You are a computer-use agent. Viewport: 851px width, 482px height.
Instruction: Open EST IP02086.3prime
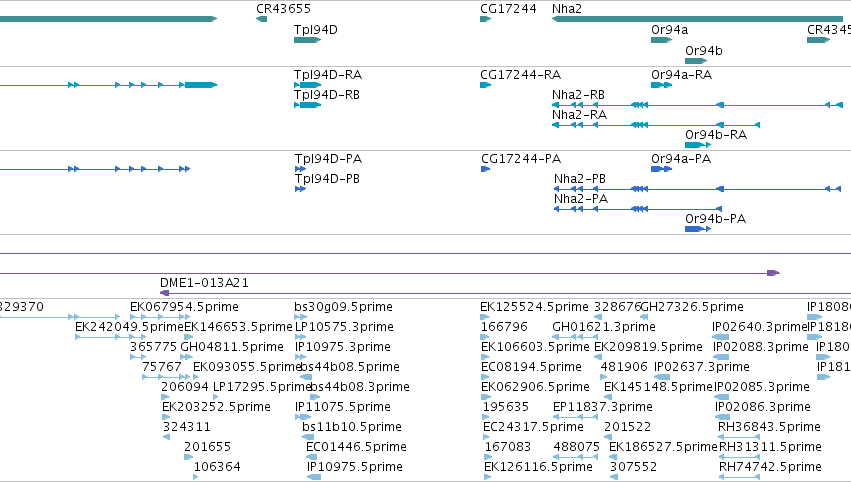(763, 407)
